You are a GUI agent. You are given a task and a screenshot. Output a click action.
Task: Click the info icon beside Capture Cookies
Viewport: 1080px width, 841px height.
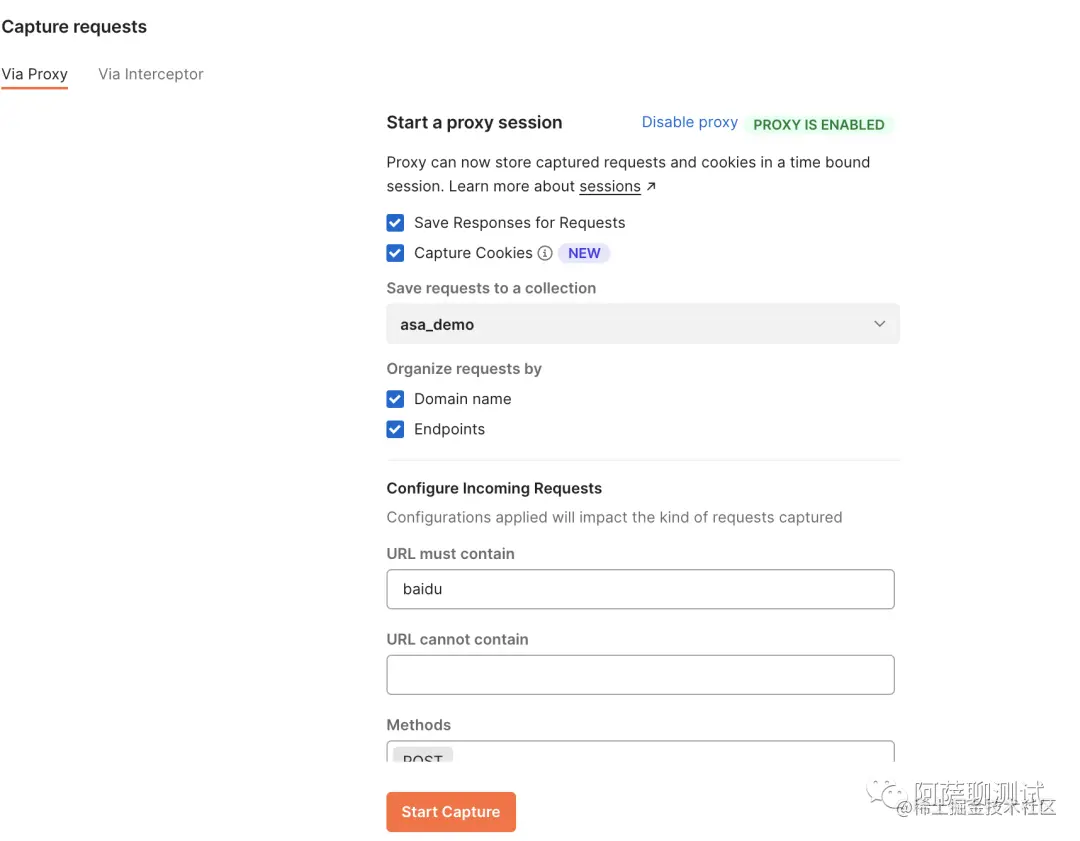tap(545, 253)
